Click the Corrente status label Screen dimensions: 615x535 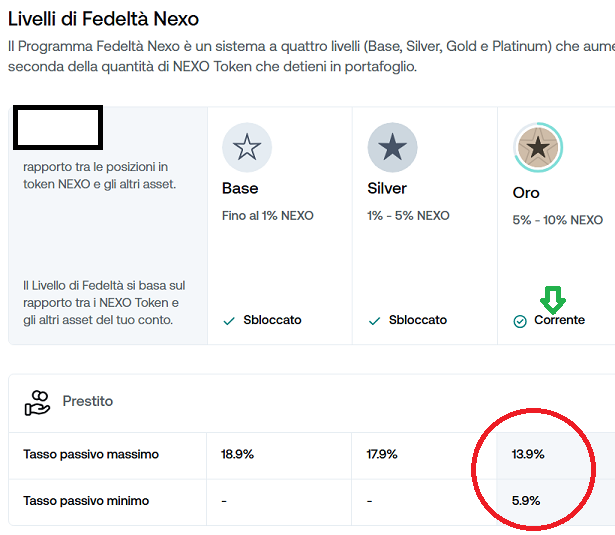[x=559, y=320]
